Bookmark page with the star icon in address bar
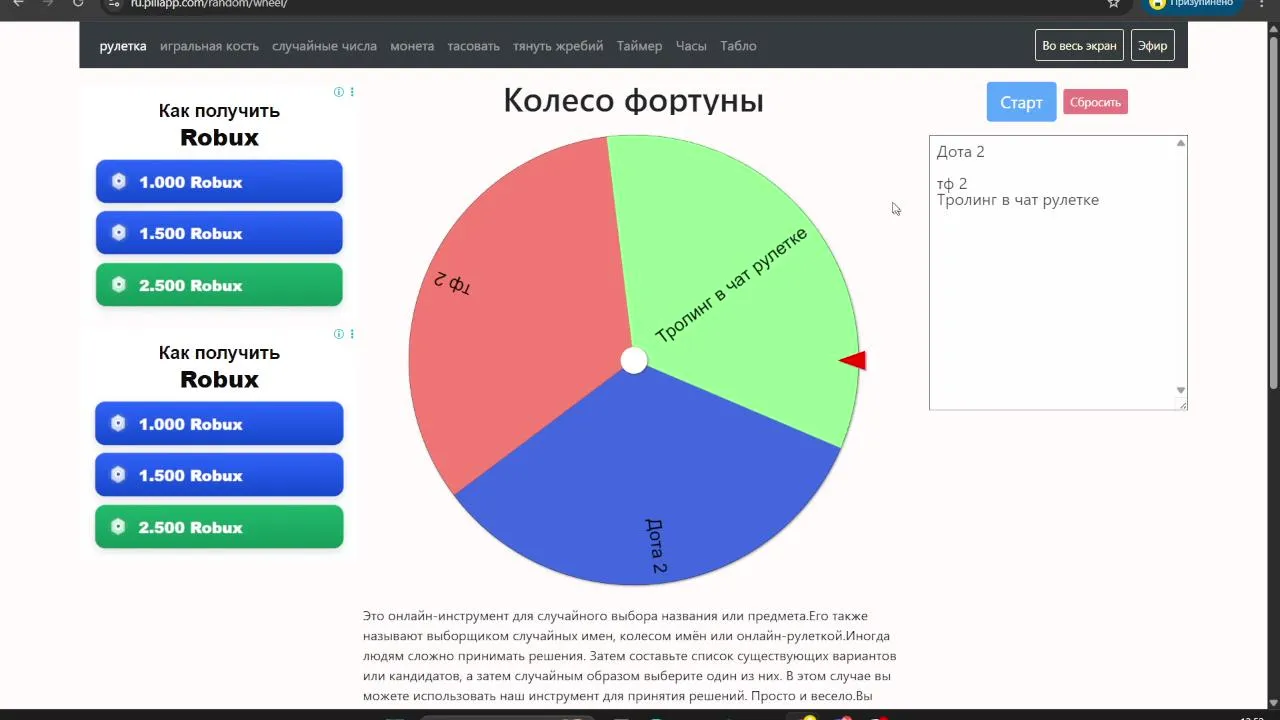 1113,4
